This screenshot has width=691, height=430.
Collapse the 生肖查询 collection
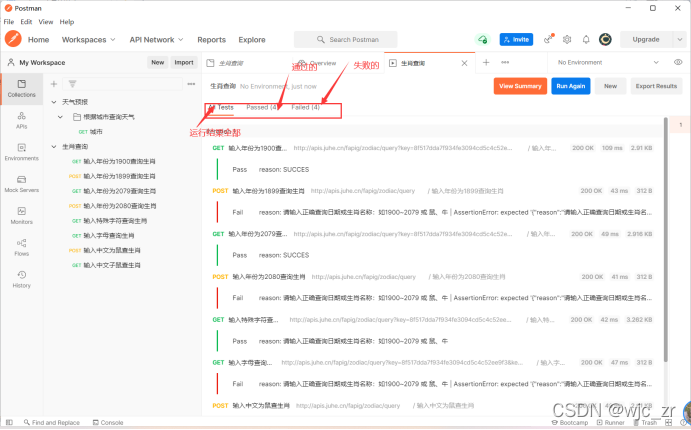[54, 146]
